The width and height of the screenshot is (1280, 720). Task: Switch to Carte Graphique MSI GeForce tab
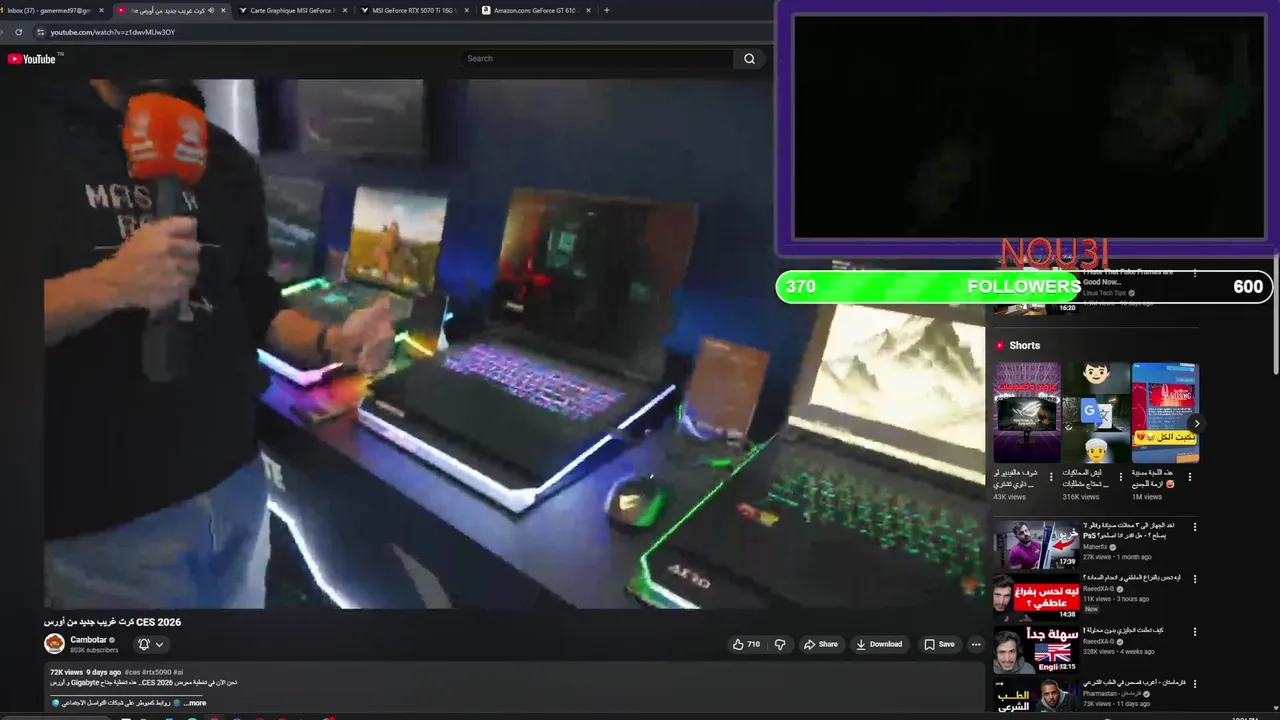tap(291, 10)
